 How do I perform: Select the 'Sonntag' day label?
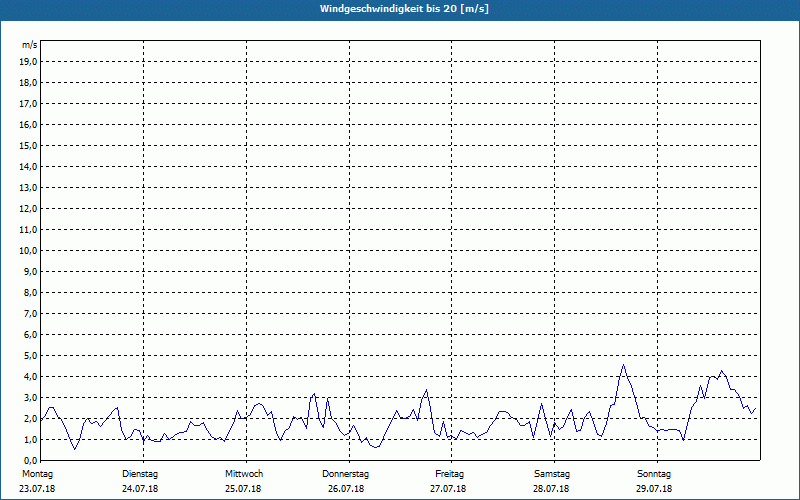point(654,474)
